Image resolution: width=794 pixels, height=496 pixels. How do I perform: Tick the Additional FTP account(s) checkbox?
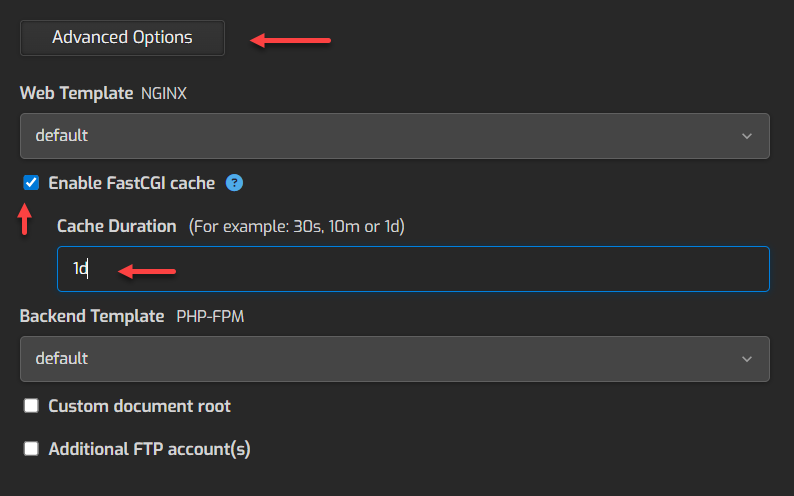31,449
